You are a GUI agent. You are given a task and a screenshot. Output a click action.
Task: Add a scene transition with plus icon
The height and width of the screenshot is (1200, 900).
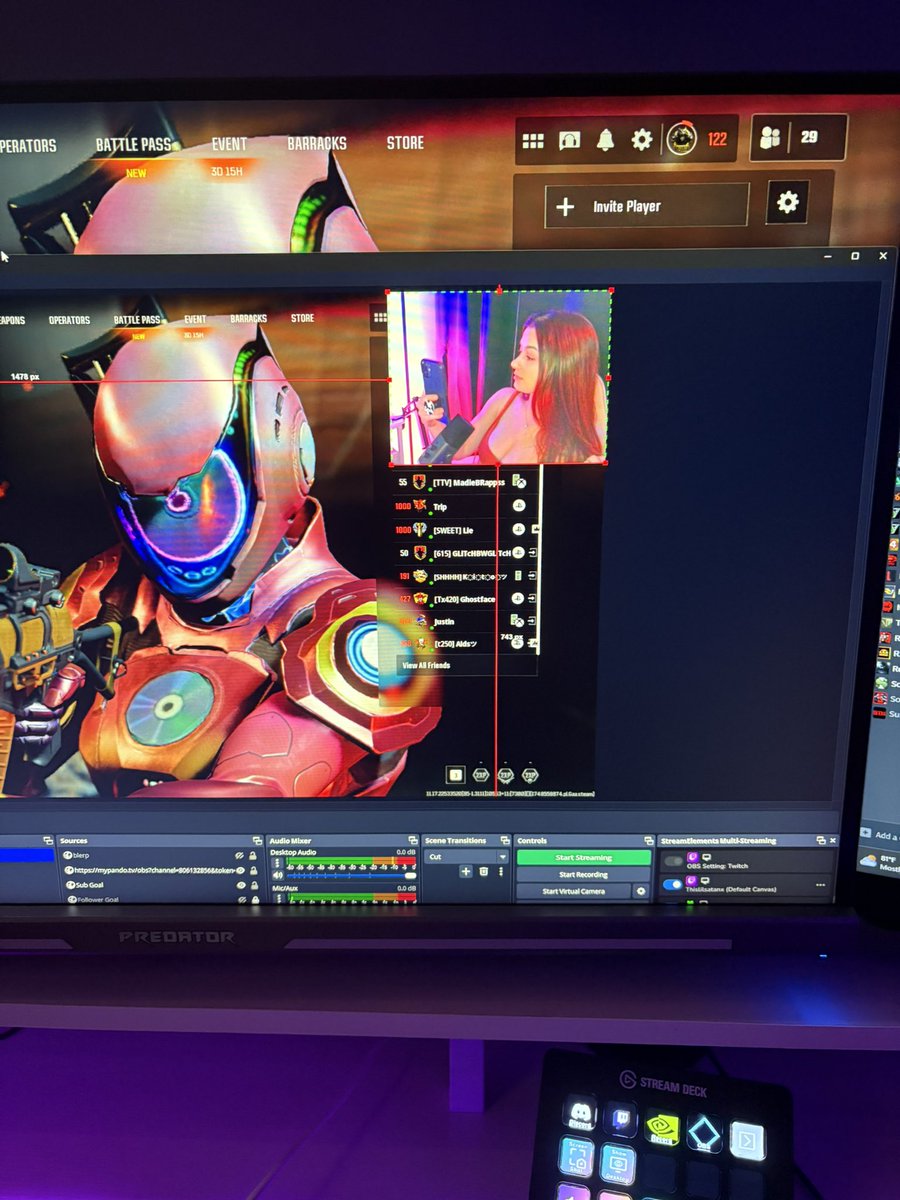465,872
